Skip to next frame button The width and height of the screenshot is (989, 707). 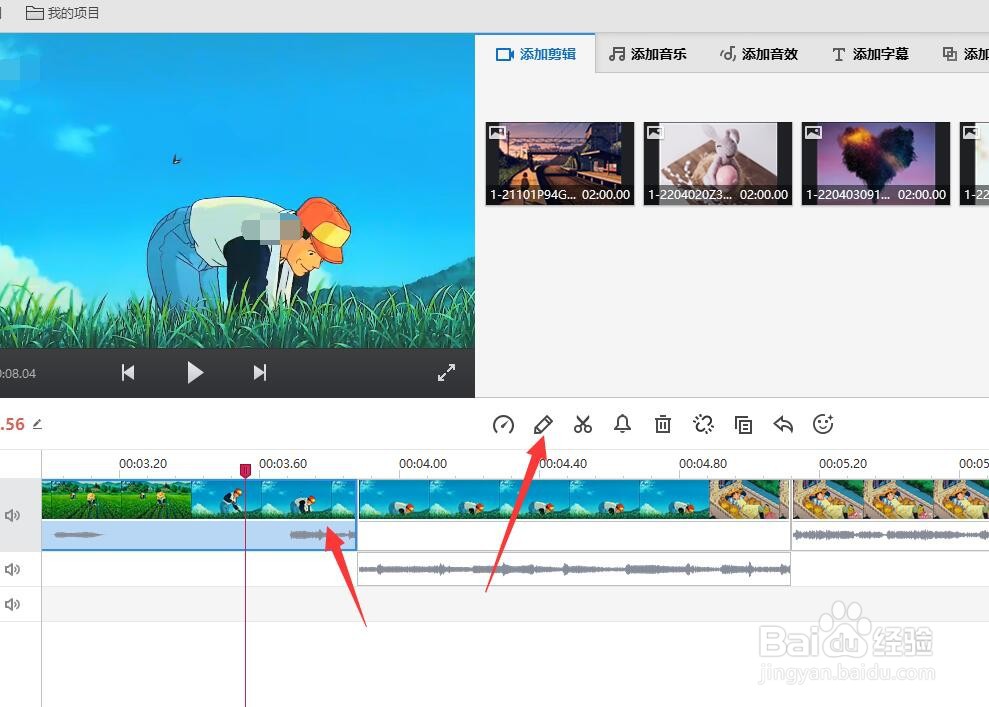pos(260,373)
